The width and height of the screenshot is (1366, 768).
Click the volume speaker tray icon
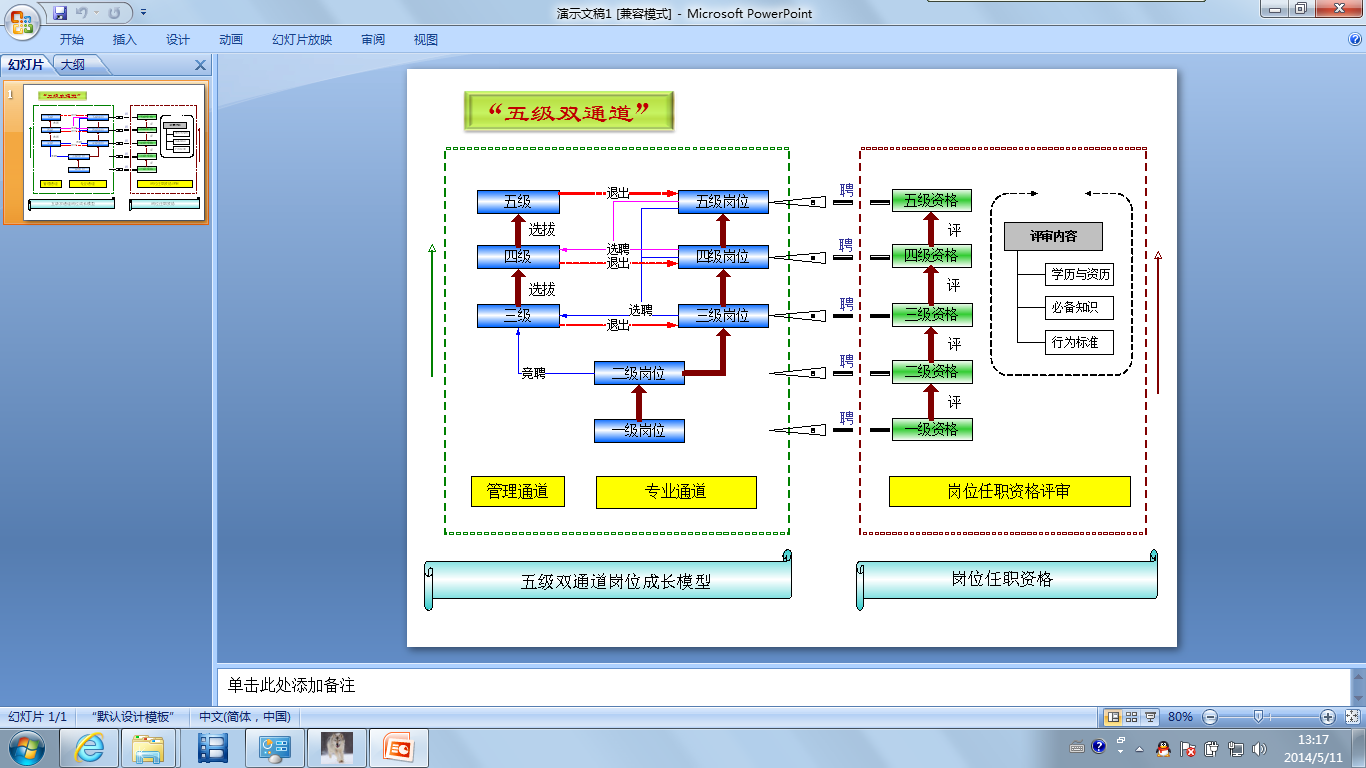[1258, 748]
